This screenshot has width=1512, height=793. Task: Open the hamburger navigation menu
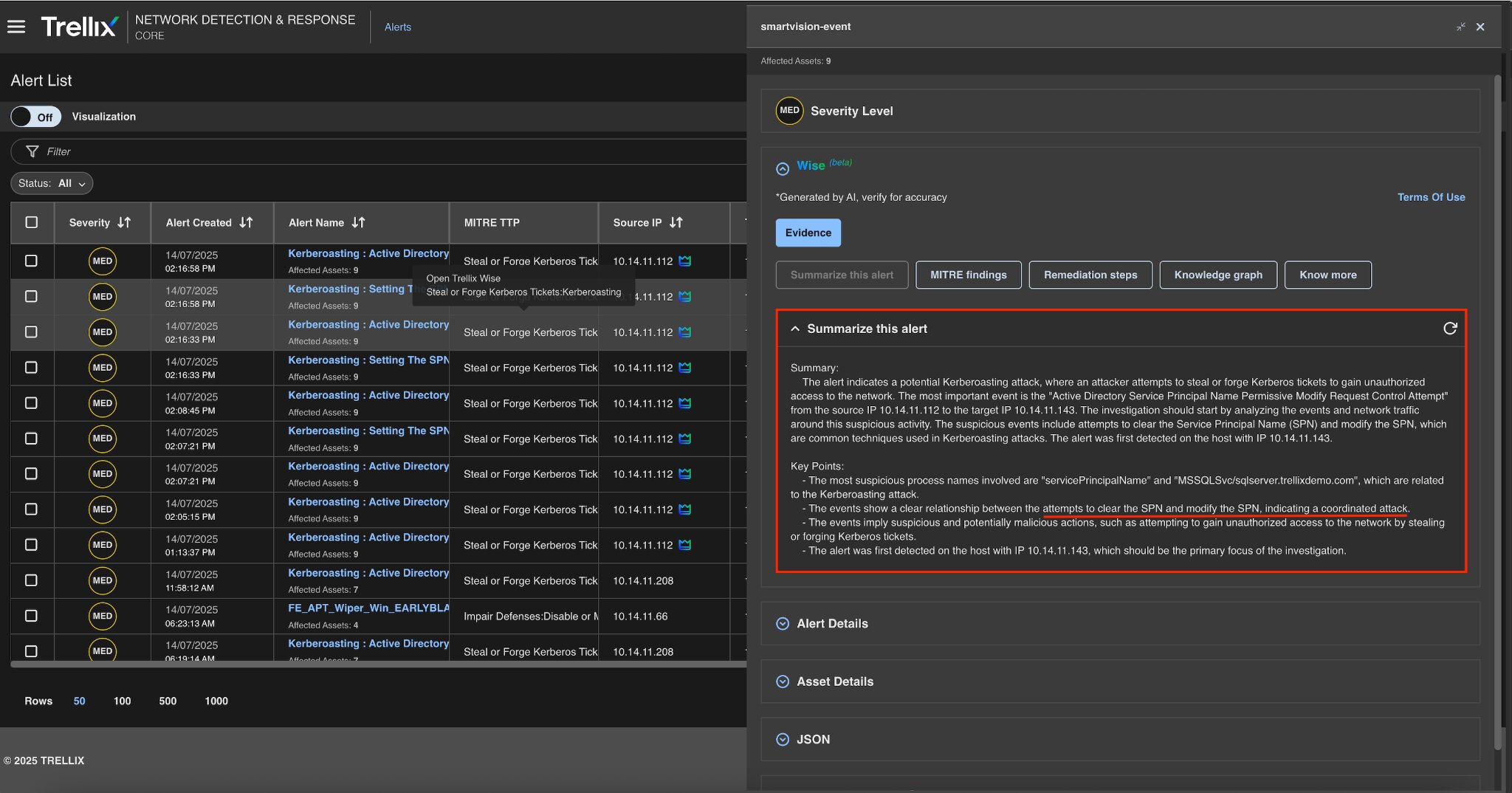tap(16, 27)
